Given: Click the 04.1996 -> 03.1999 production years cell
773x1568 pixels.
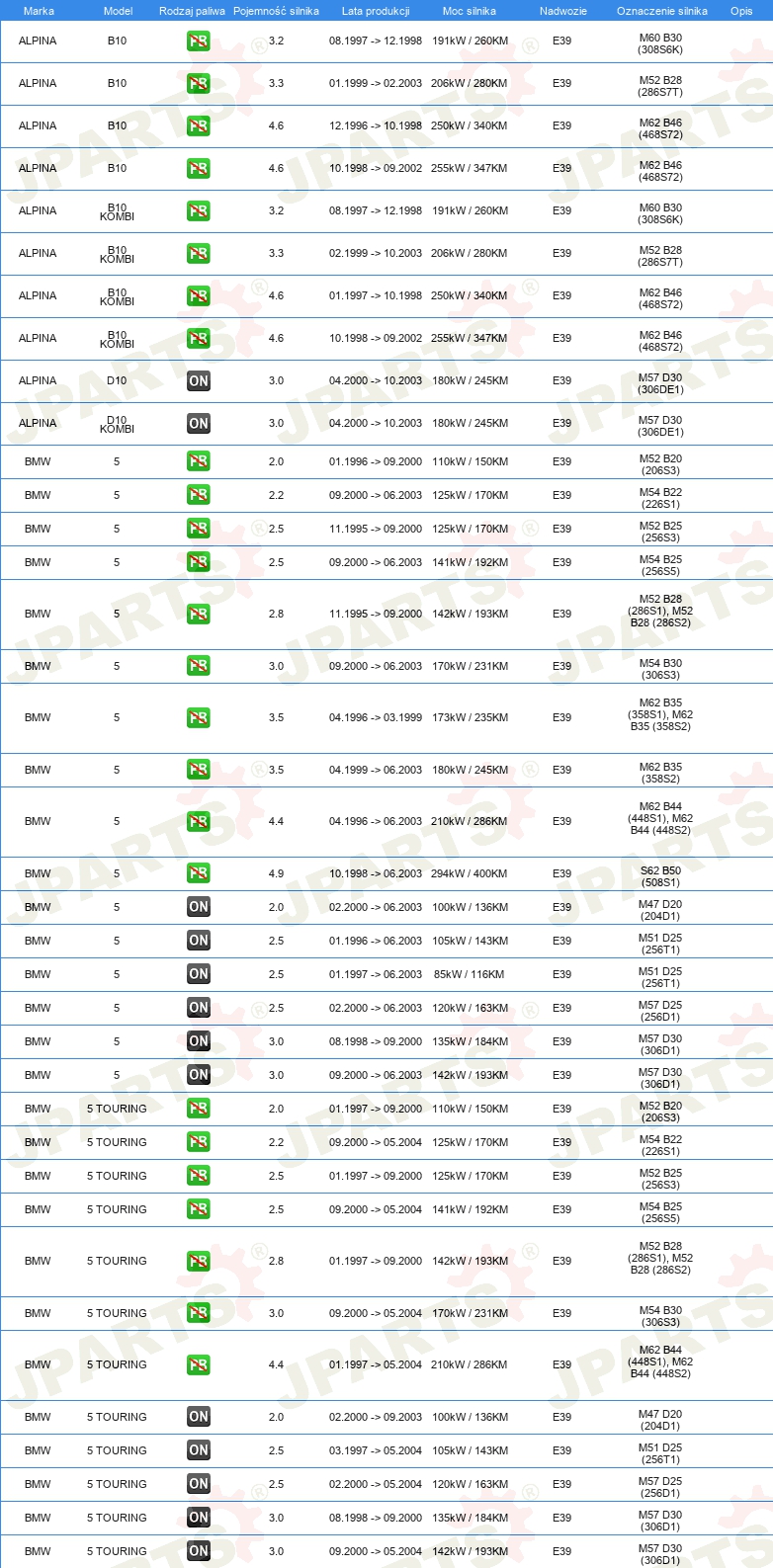Looking at the screenshot, I should click(x=376, y=717).
